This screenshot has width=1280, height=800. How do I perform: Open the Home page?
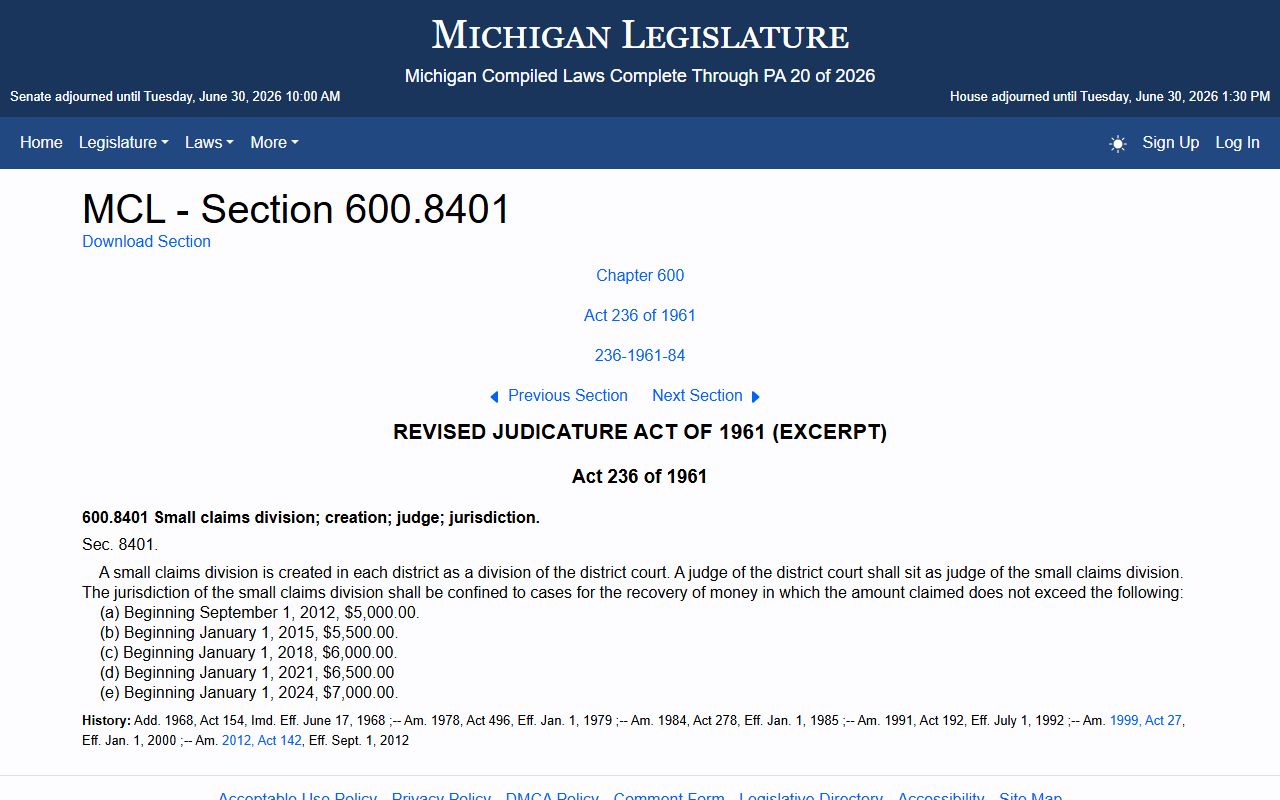click(41, 143)
